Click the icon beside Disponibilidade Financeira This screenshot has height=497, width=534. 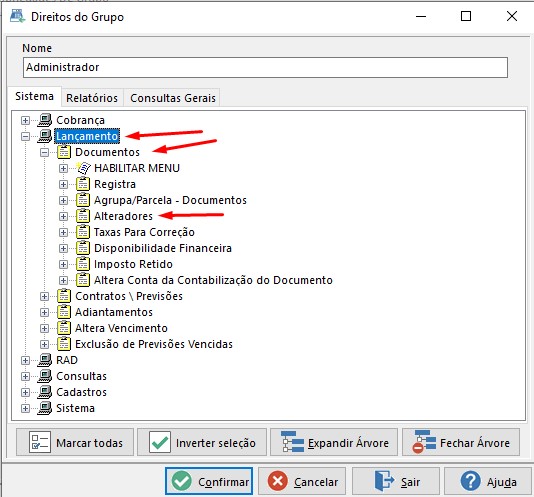pos(83,248)
